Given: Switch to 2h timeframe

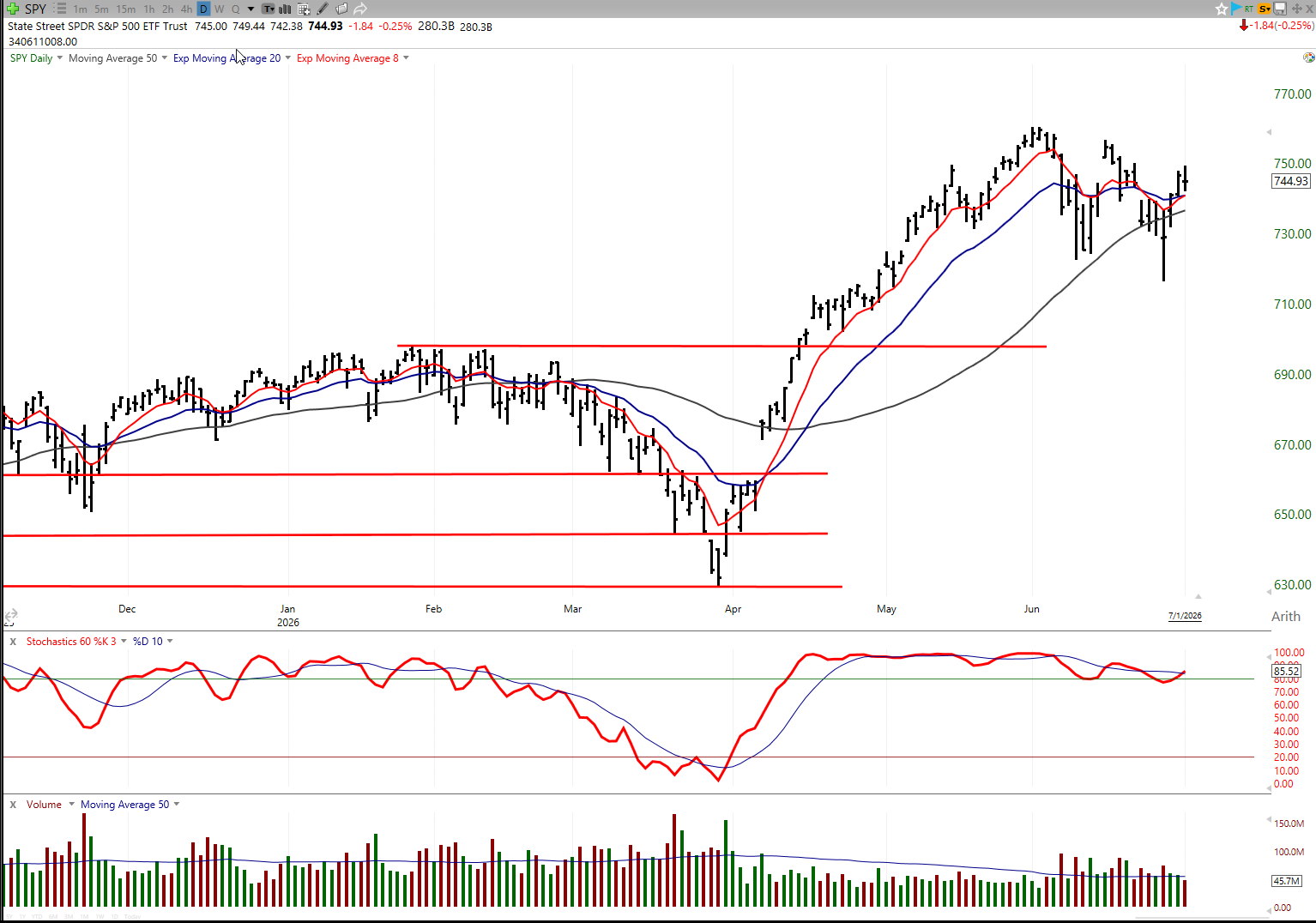Looking at the screenshot, I should click(168, 9).
